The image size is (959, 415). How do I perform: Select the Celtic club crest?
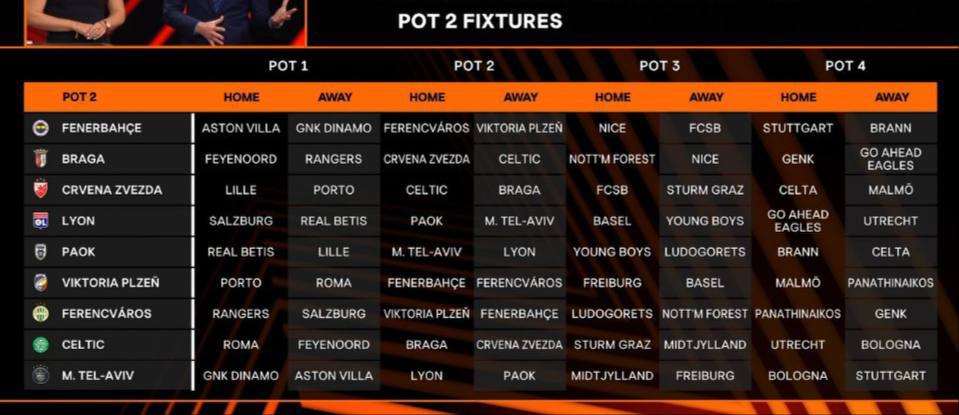point(41,345)
